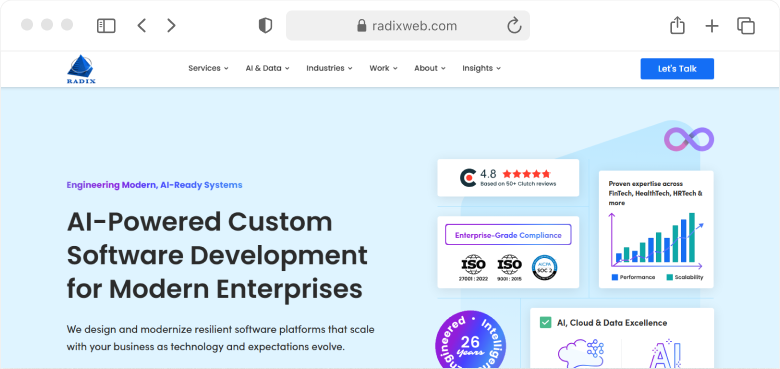Show the tab overview icon
This screenshot has height=369, width=780.
746,26
